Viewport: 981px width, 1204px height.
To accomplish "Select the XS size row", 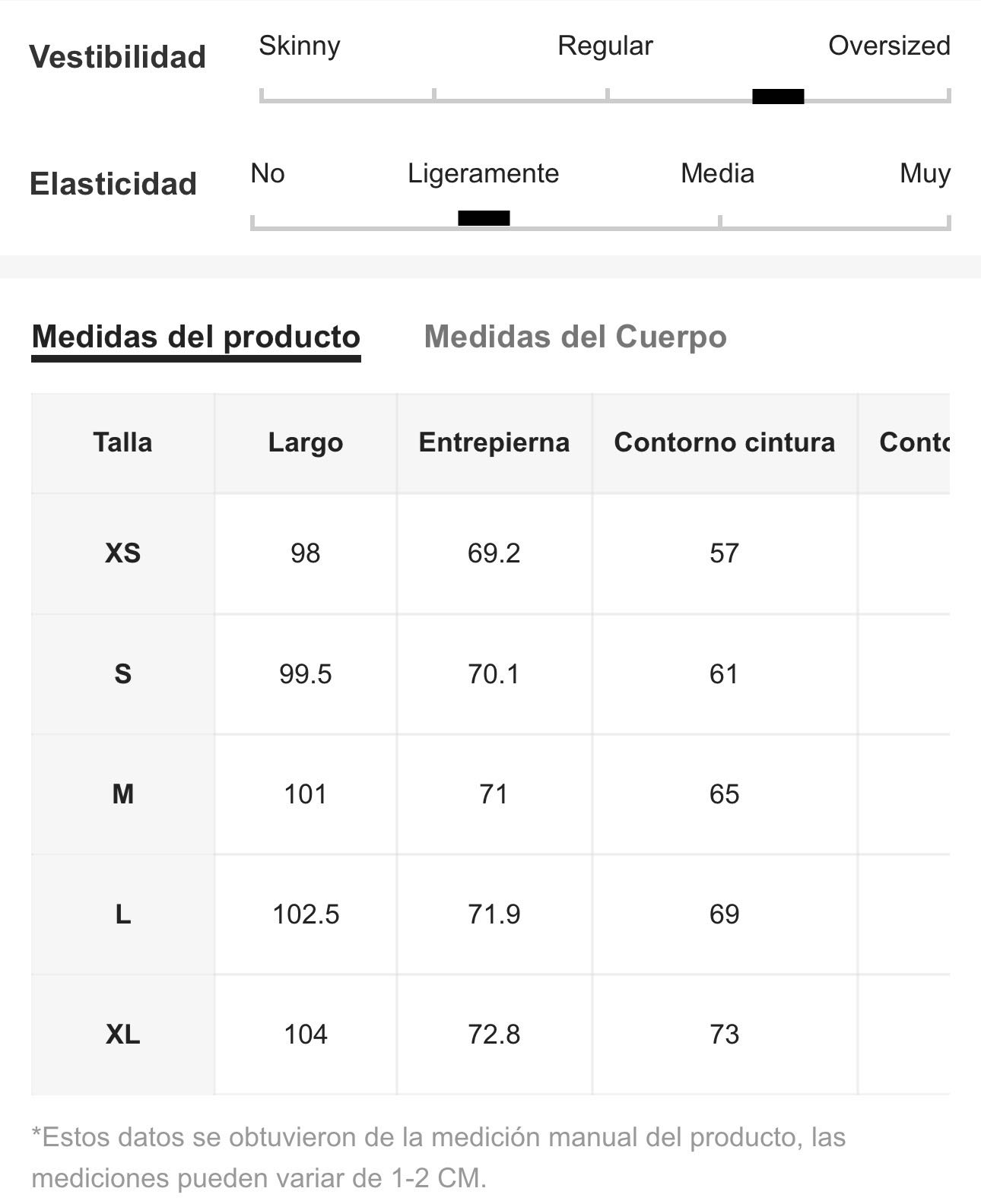I will pos(490,553).
